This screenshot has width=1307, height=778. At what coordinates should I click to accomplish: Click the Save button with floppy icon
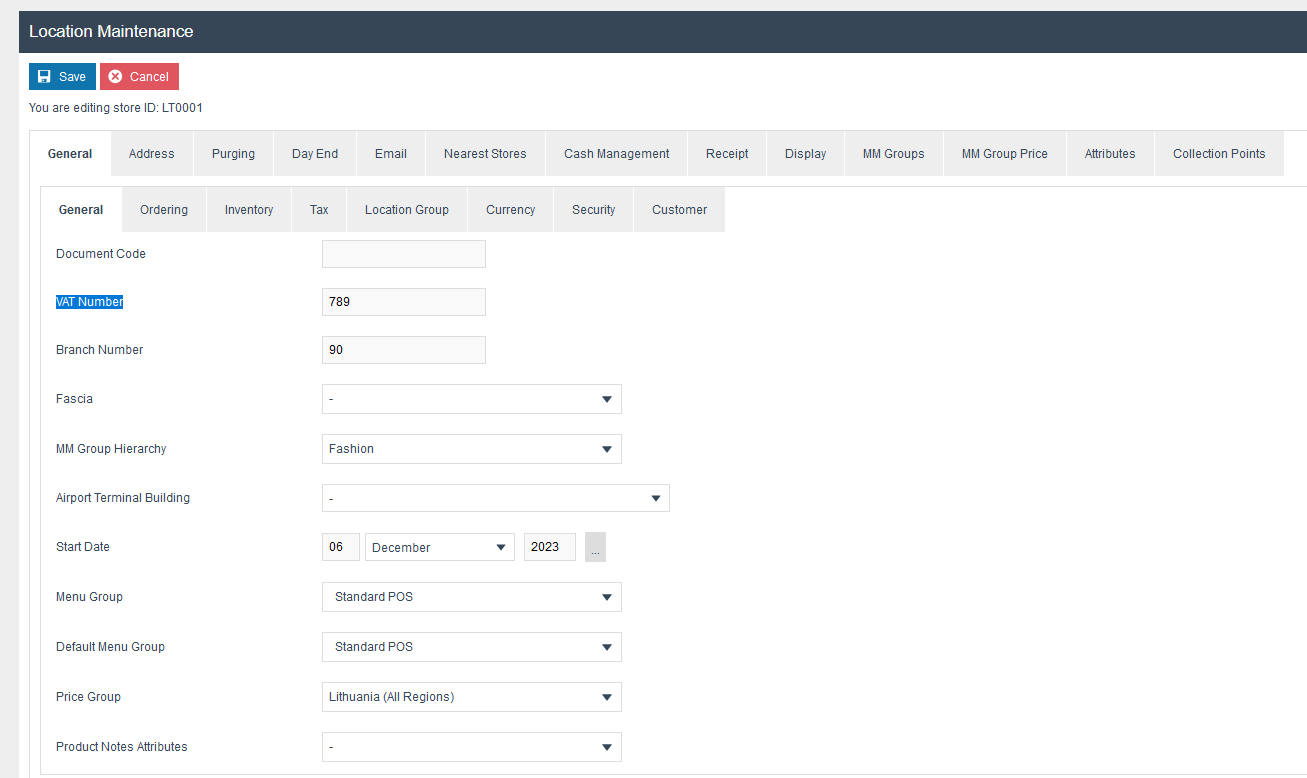[x=62, y=77]
